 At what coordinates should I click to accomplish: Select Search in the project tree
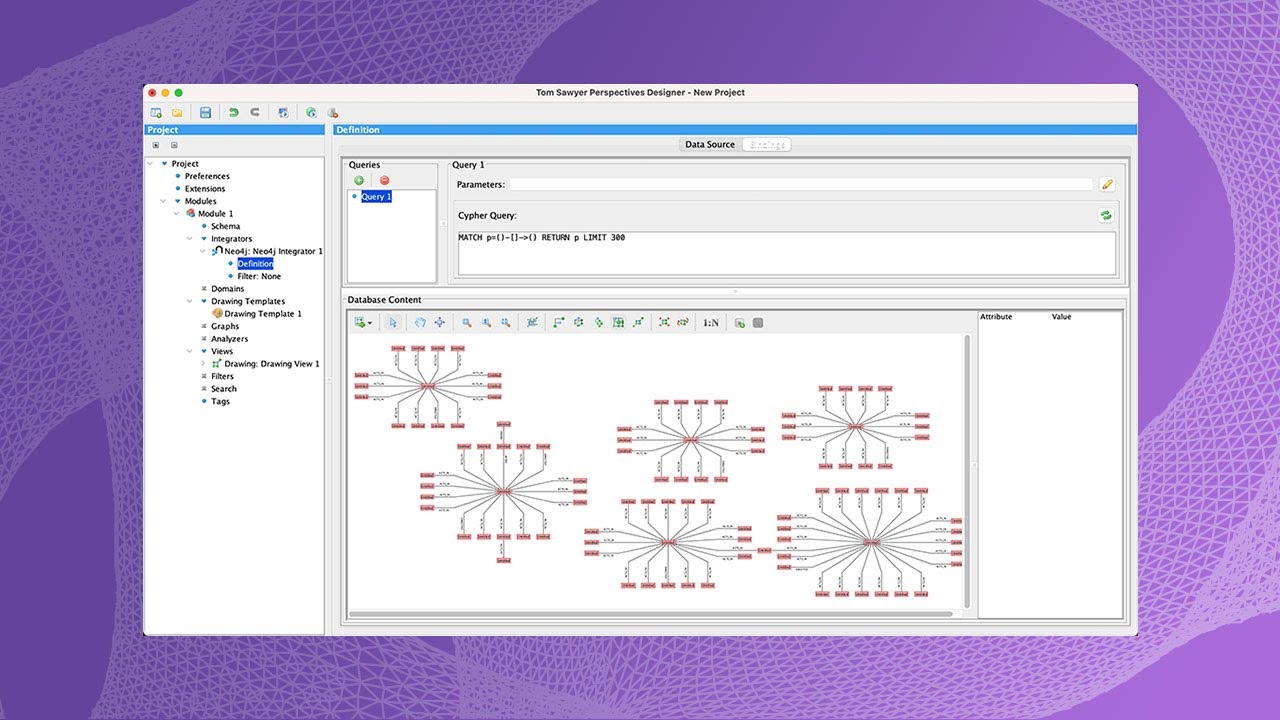coord(224,389)
